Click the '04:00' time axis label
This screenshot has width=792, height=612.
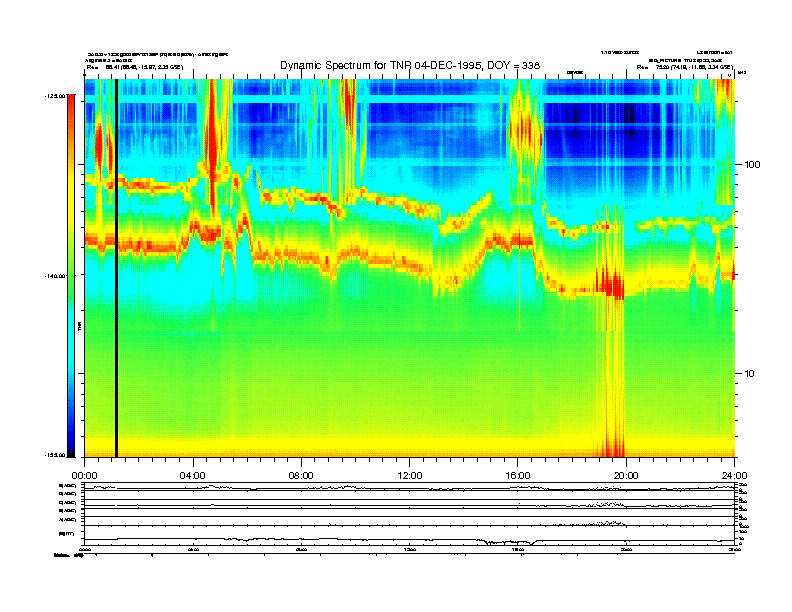[193, 476]
